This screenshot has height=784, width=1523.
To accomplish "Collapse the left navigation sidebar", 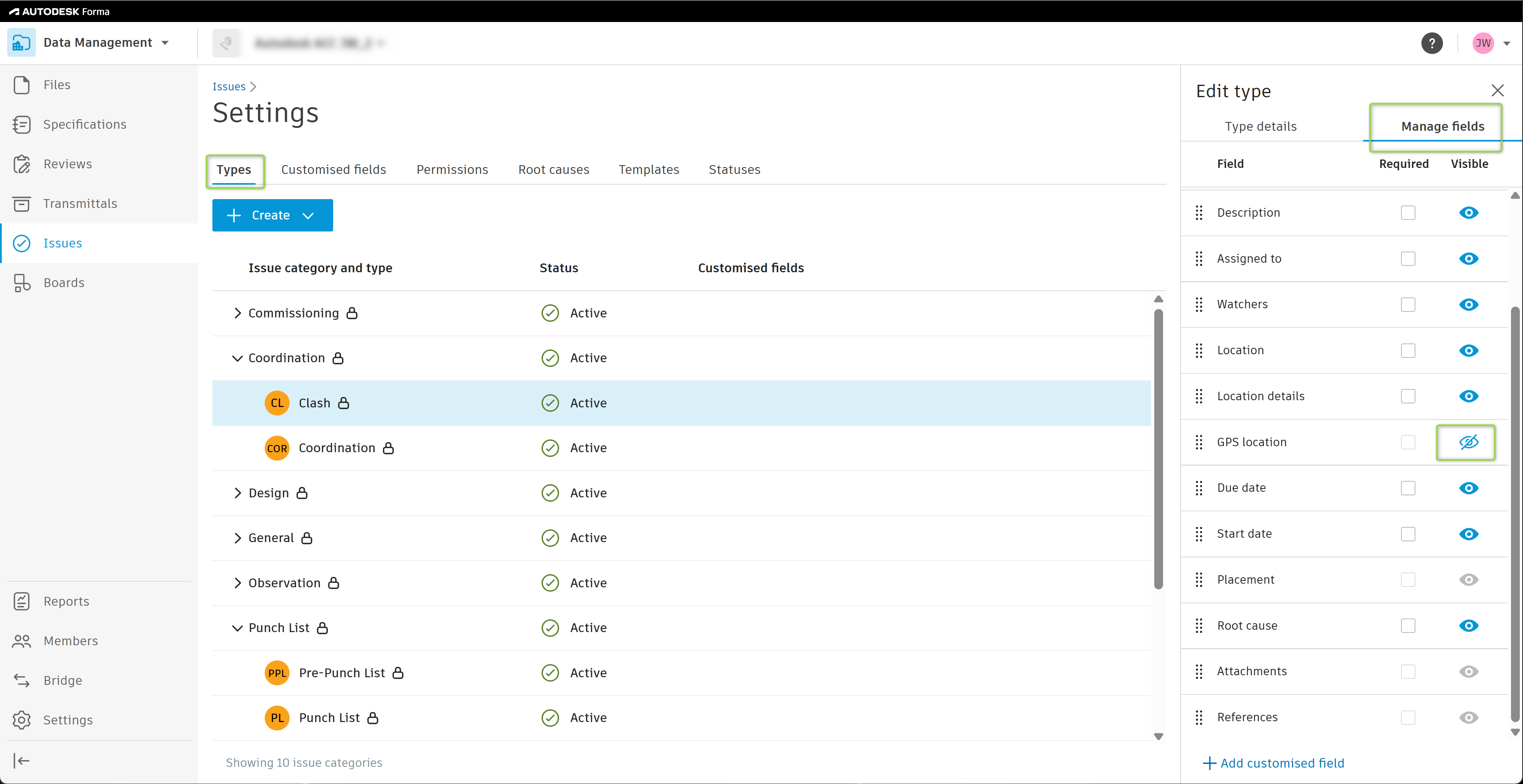I will (21, 760).
